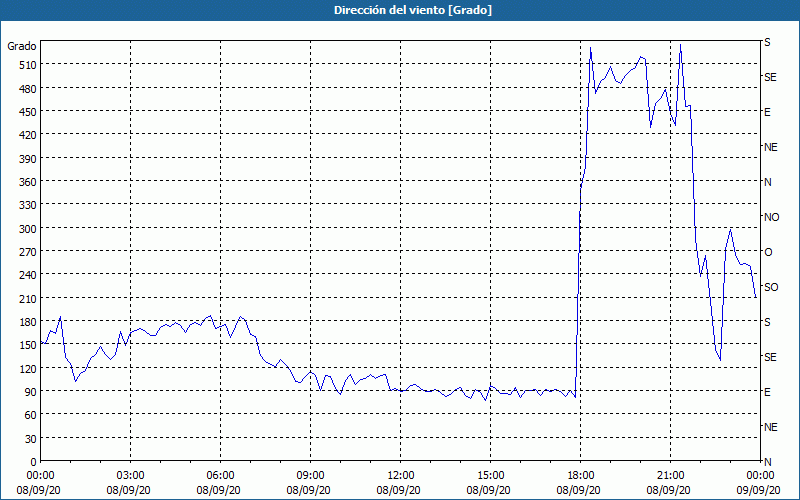800x500 pixels.
Task: Select the 06:00 time axis label
Action: coord(220,476)
